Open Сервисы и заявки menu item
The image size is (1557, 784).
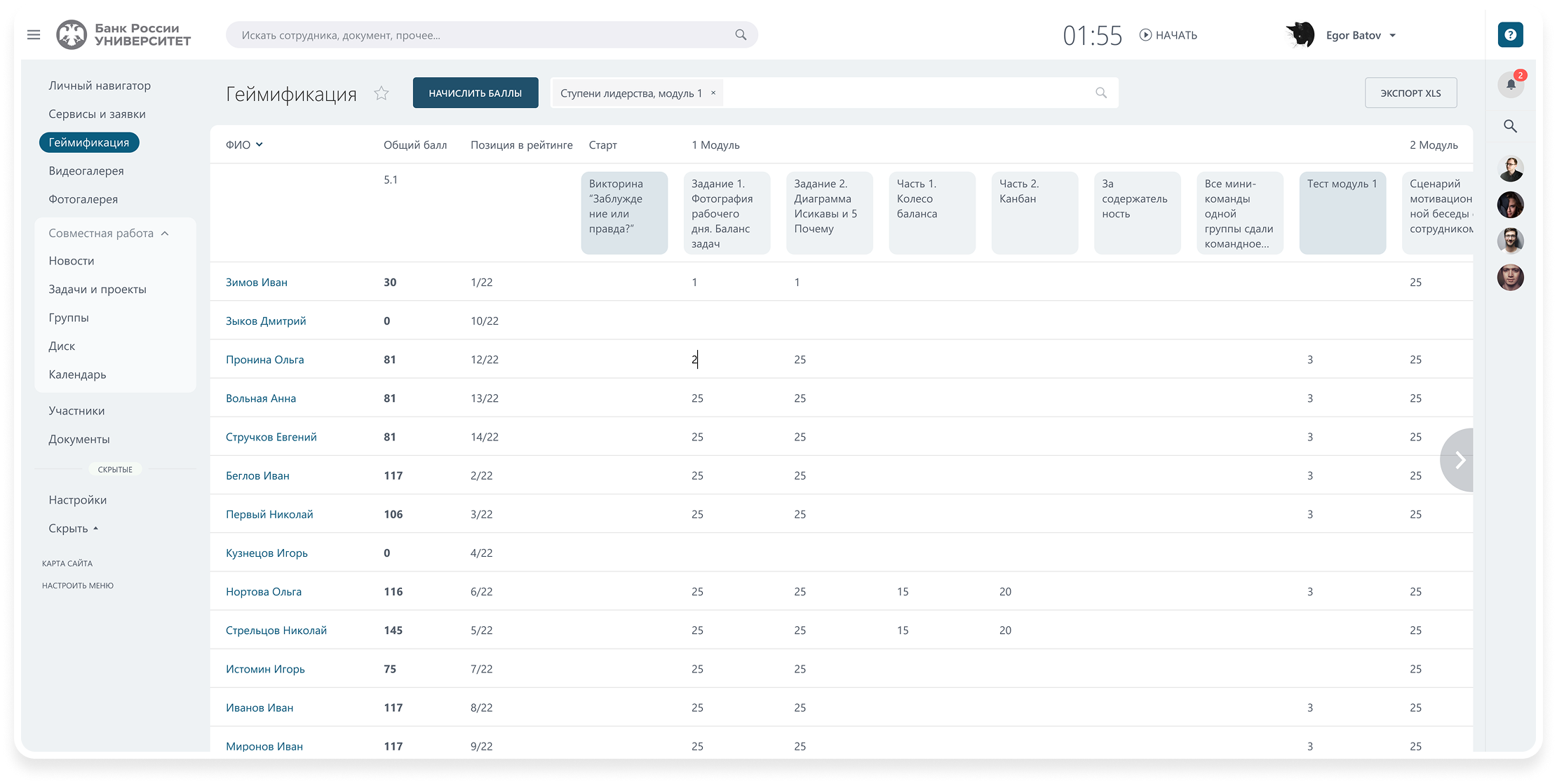click(97, 114)
